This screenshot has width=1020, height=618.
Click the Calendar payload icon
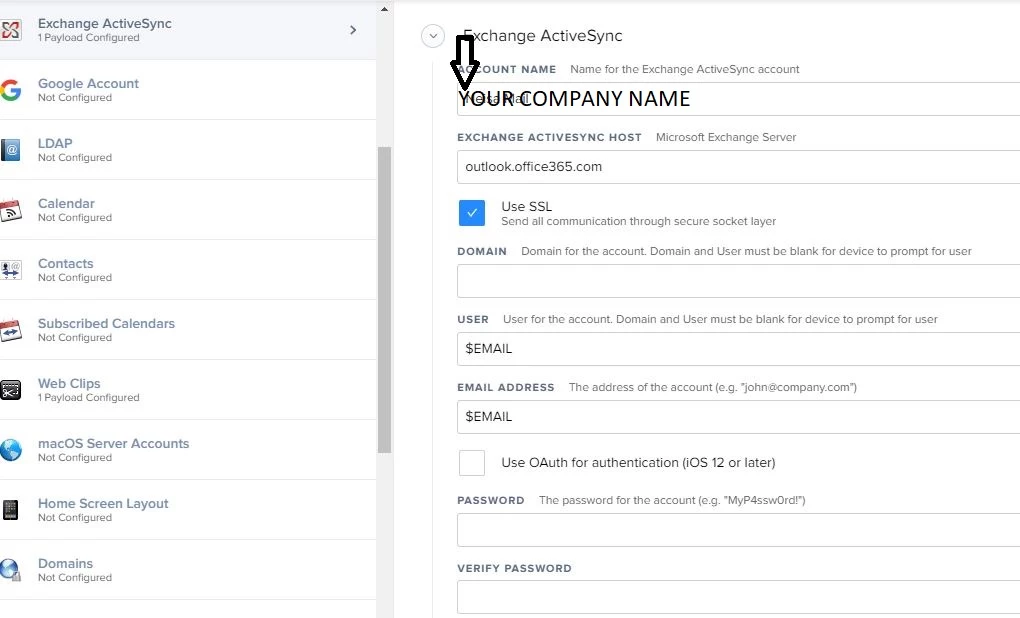tap(10, 210)
